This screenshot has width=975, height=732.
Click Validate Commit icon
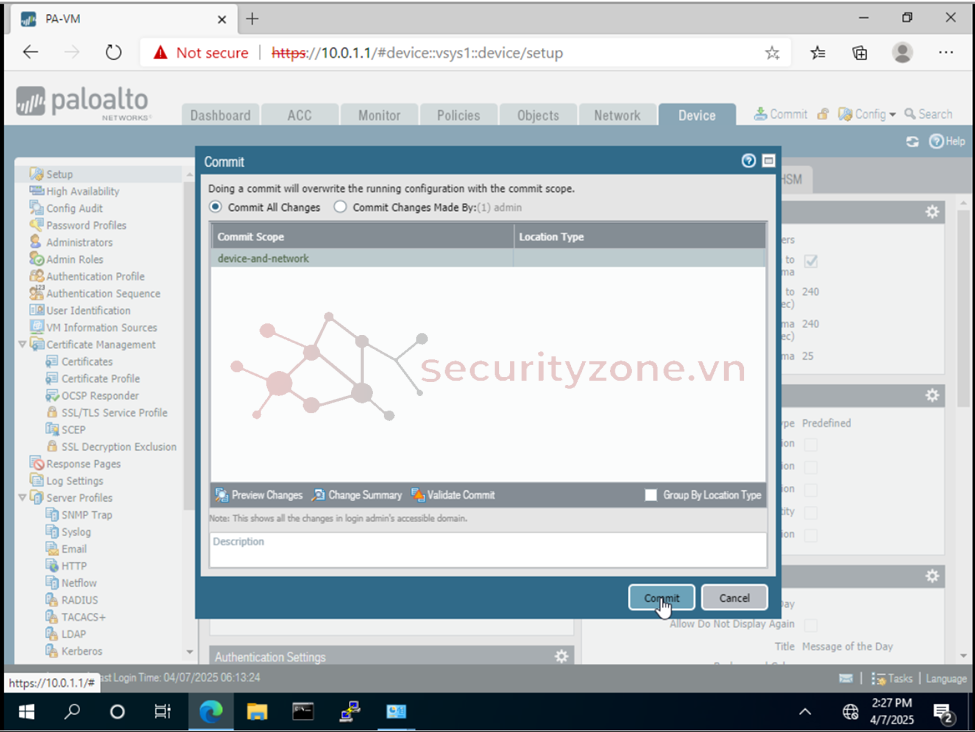point(418,495)
